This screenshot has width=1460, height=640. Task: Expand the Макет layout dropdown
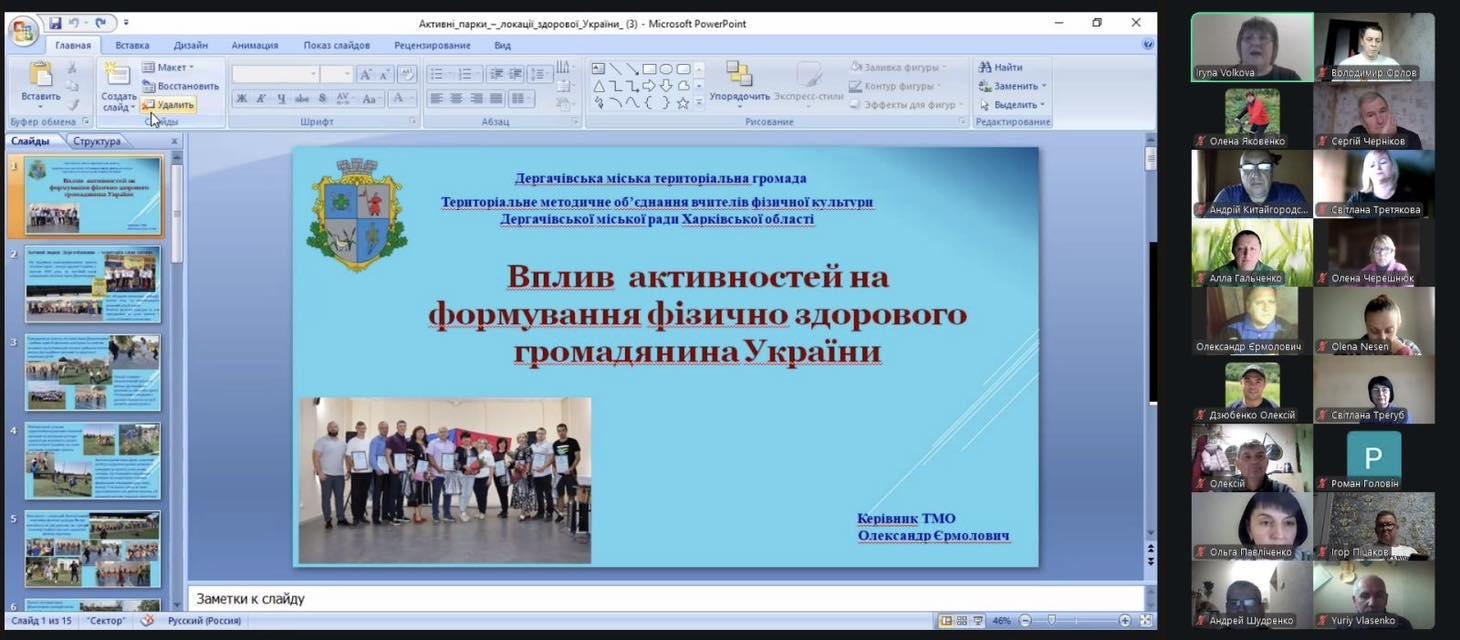[x=170, y=67]
